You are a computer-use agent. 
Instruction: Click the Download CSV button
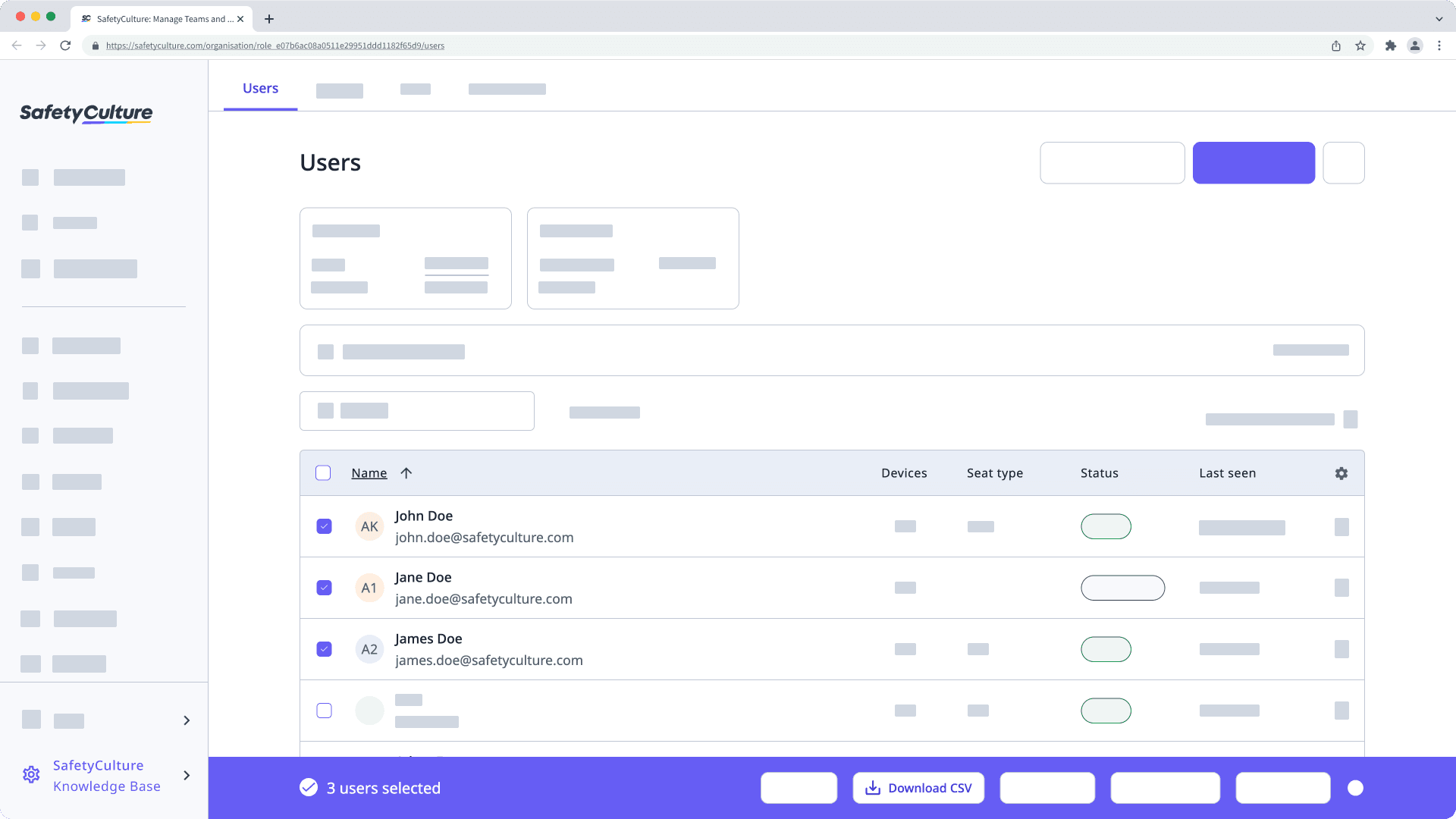point(918,788)
